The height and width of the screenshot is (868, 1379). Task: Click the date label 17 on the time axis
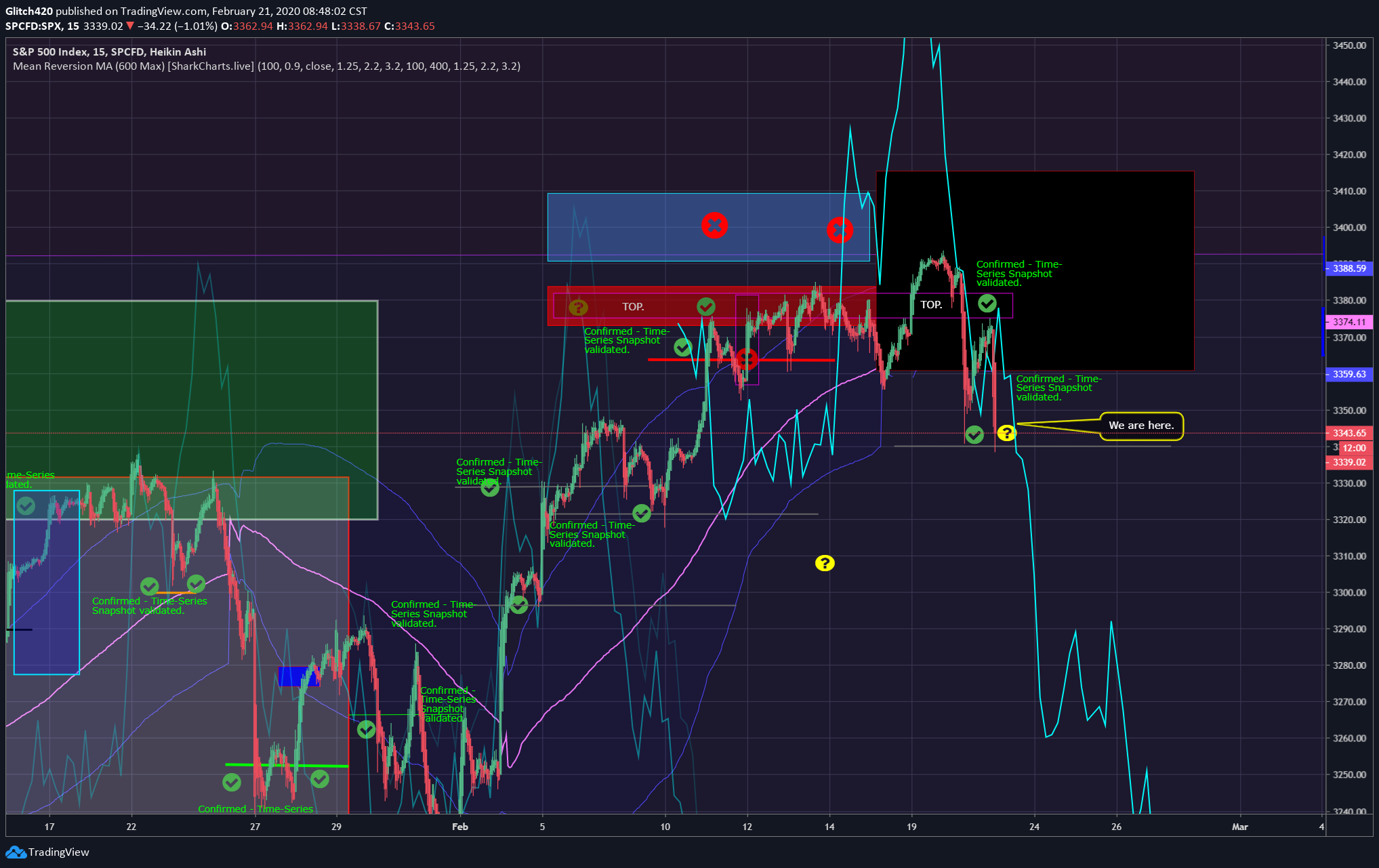pyautogui.click(x=49, y=827)
